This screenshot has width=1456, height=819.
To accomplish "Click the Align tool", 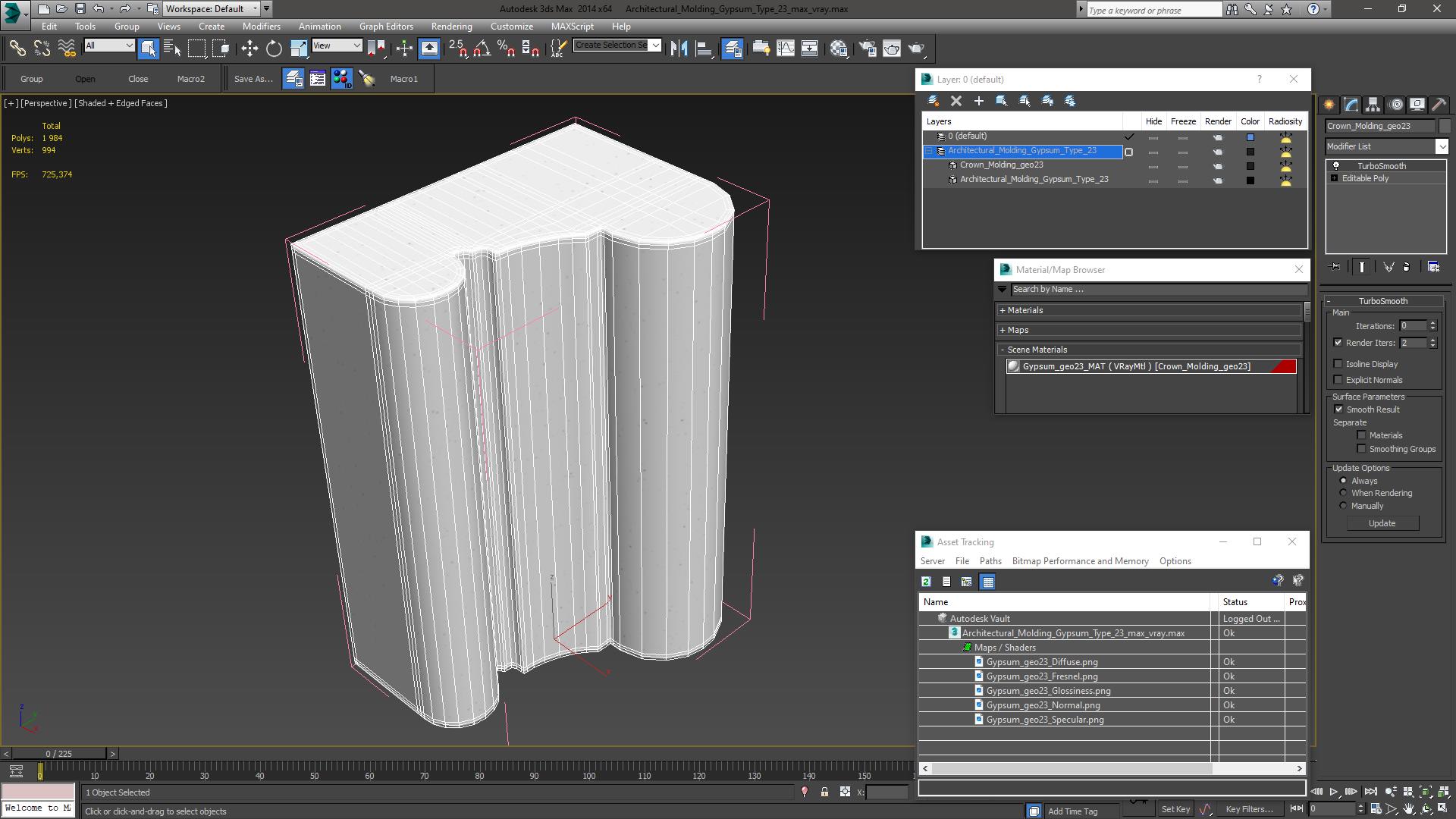I will point(704,49).
